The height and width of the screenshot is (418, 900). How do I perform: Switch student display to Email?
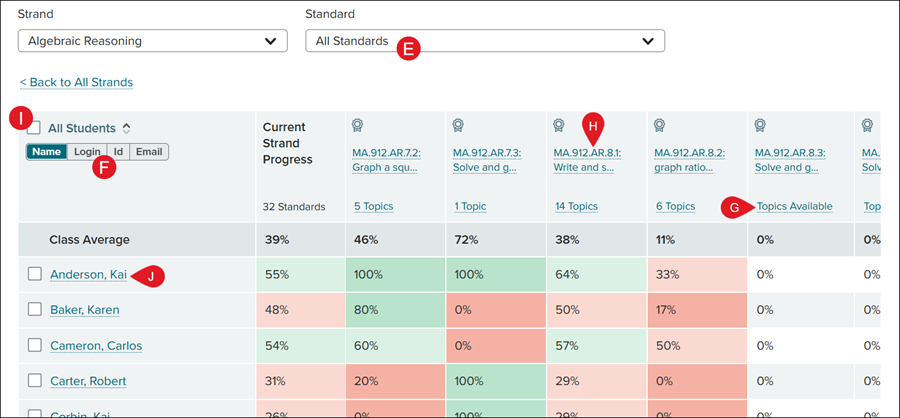click(149, 152)
